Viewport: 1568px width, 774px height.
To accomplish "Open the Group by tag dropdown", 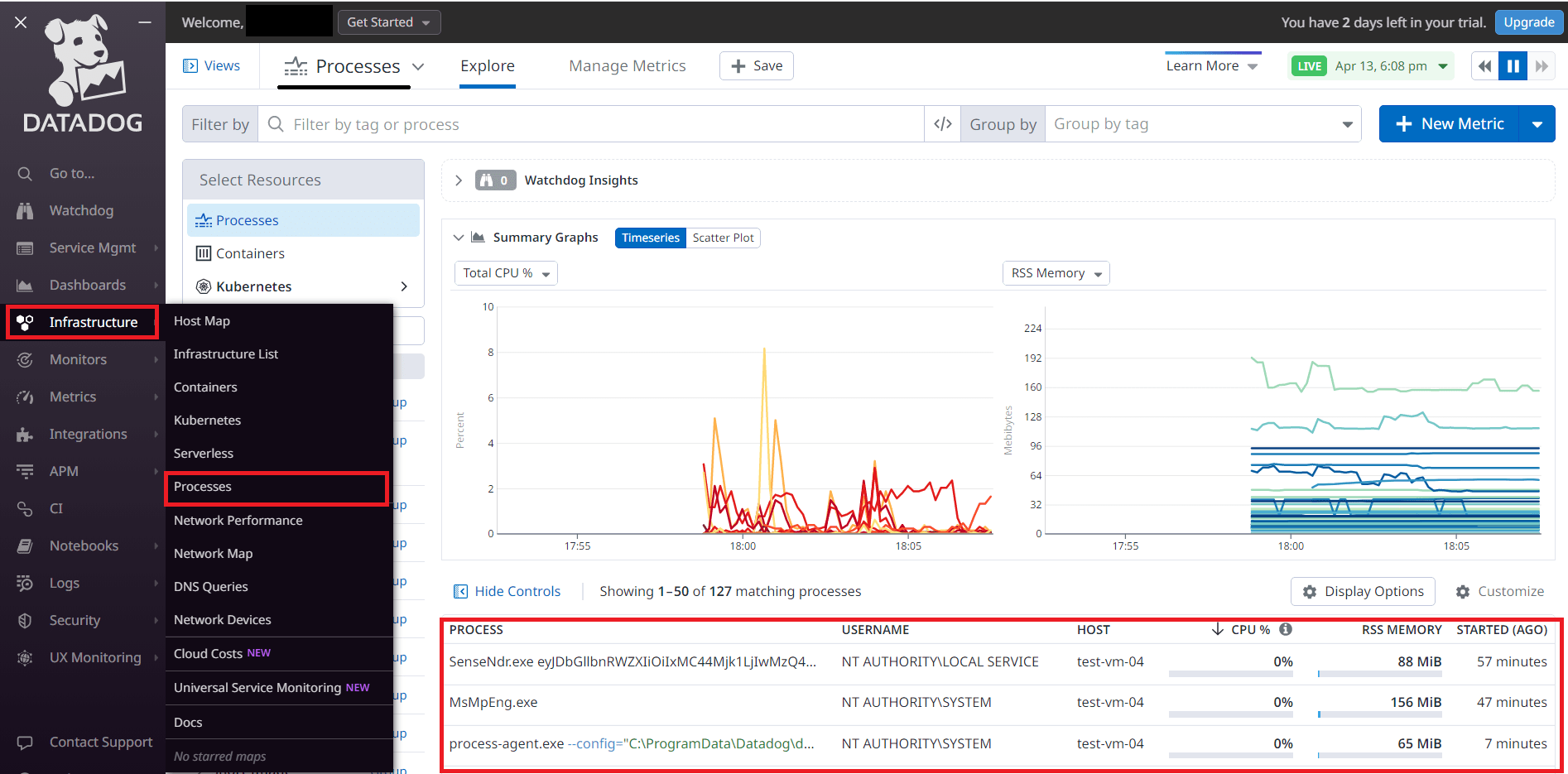I will 1203,124.
